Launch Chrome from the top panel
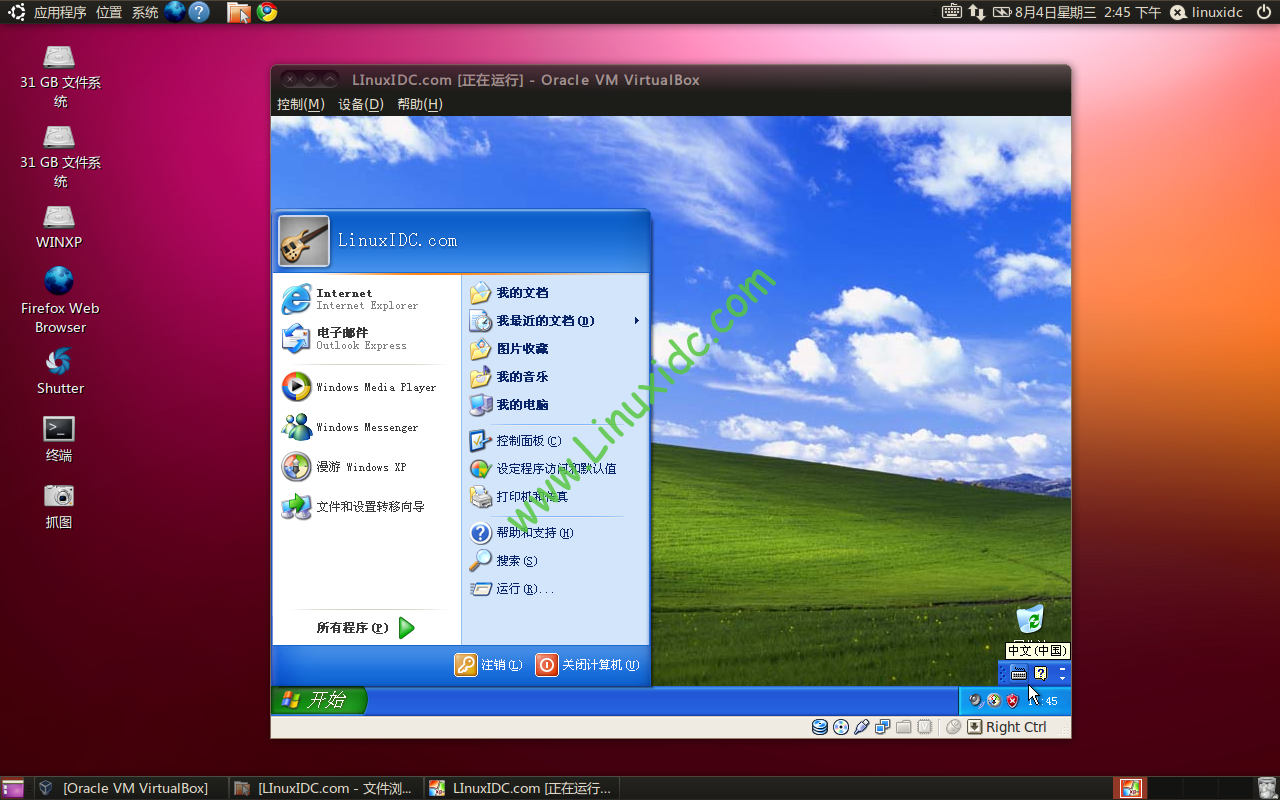The width and height of the screenshot is (1280, 800). [266, 12]
